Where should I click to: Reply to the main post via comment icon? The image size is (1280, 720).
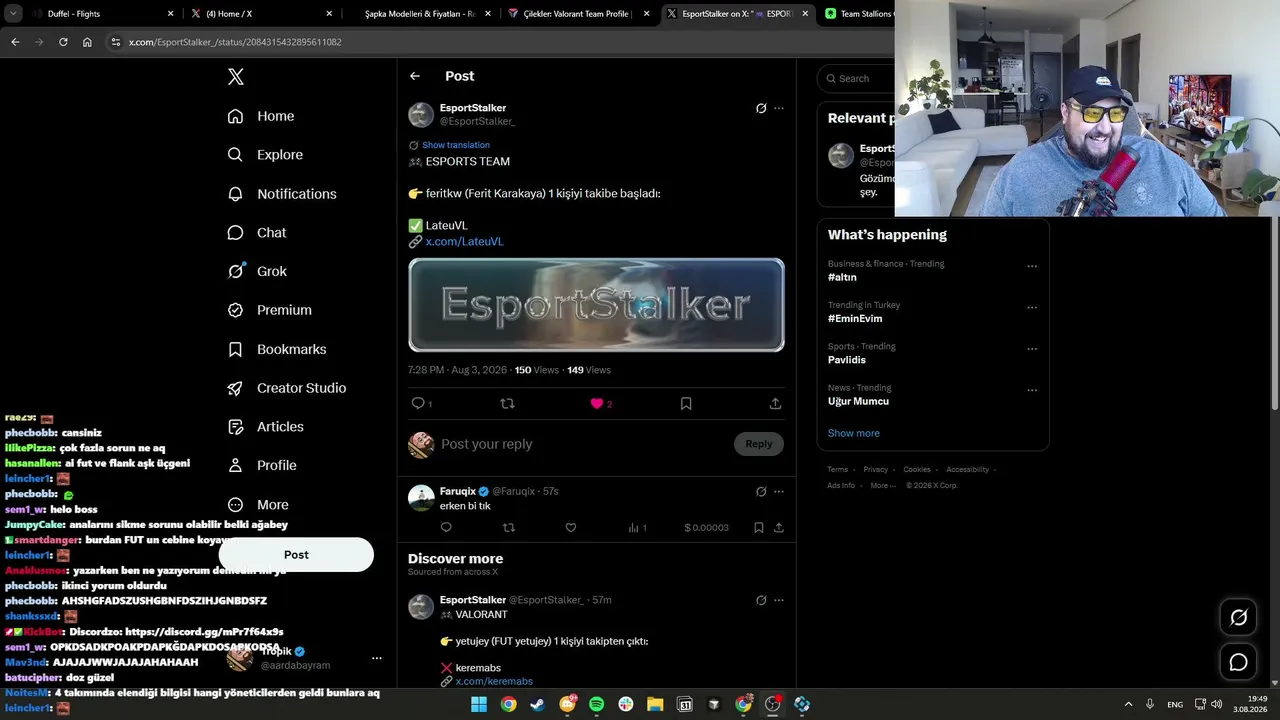(418, 403)
